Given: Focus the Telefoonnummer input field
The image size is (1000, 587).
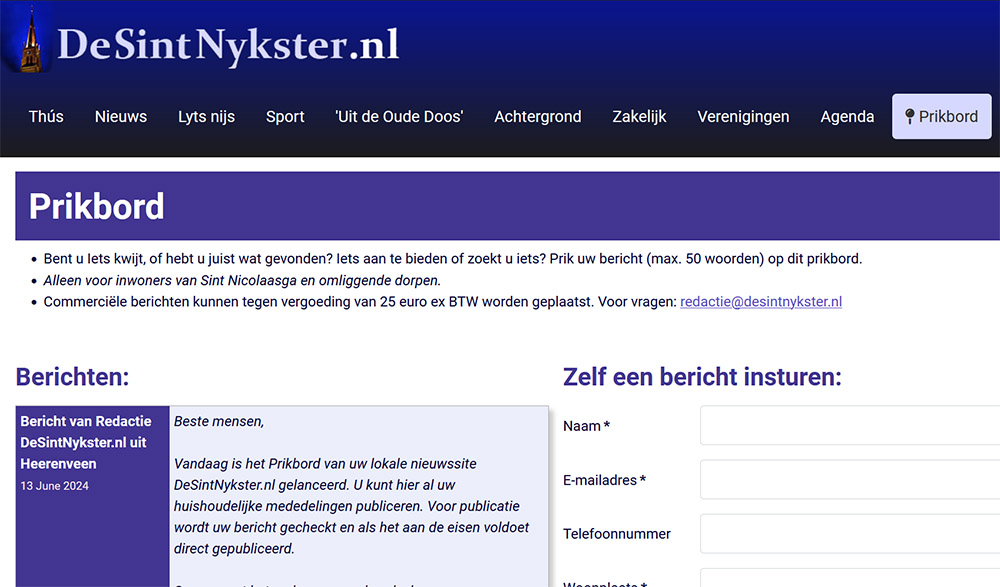Looking at the screenshot, I should pyautogui.click(x=849, y=533).
